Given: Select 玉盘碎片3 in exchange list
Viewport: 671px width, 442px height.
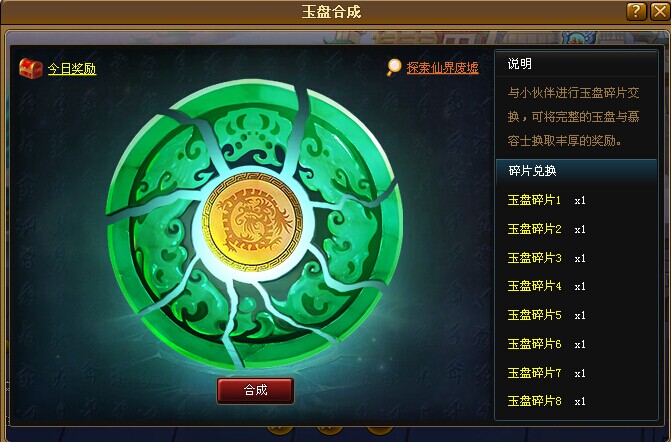Looking at the screenshot, I should click(546, 258).
